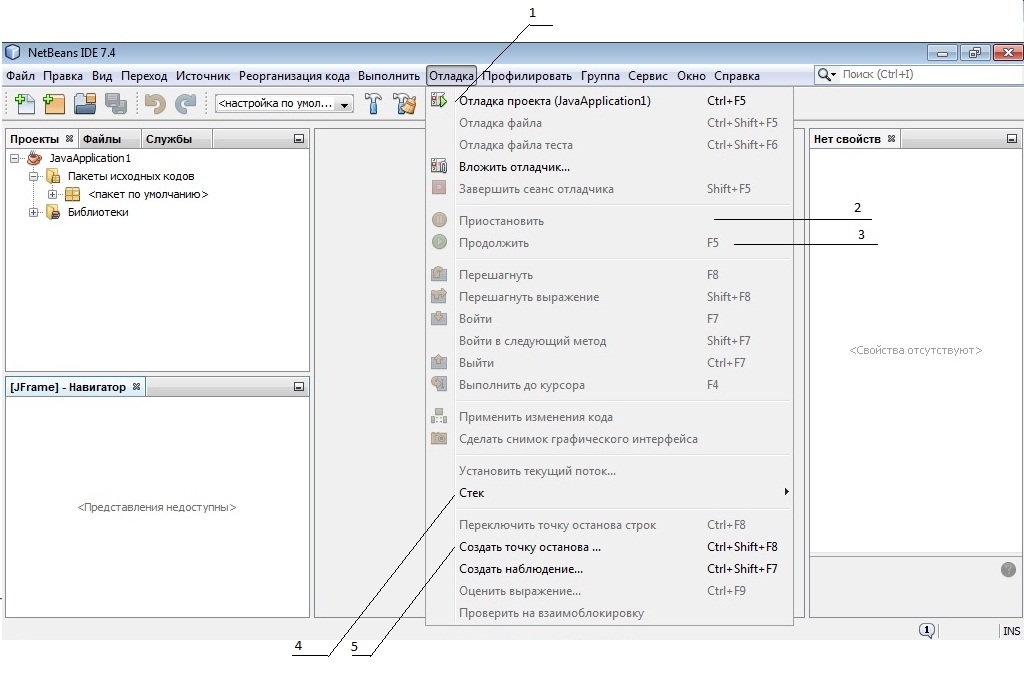Click the Redo arrow icon

click(185, 103)
